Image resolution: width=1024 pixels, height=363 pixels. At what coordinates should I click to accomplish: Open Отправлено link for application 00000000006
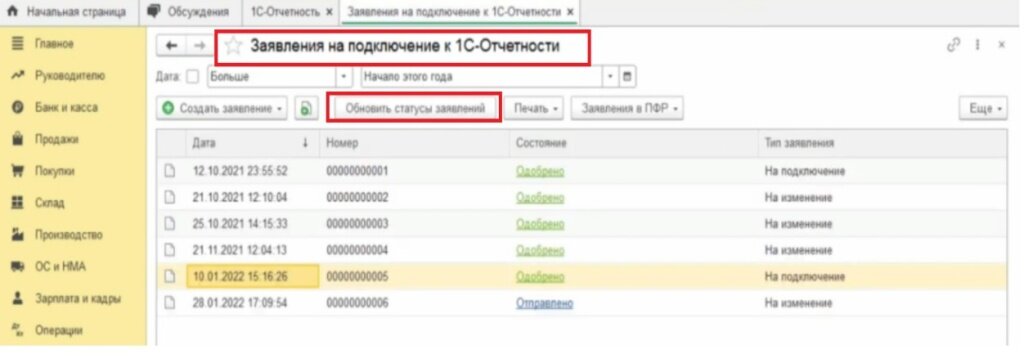544,304
